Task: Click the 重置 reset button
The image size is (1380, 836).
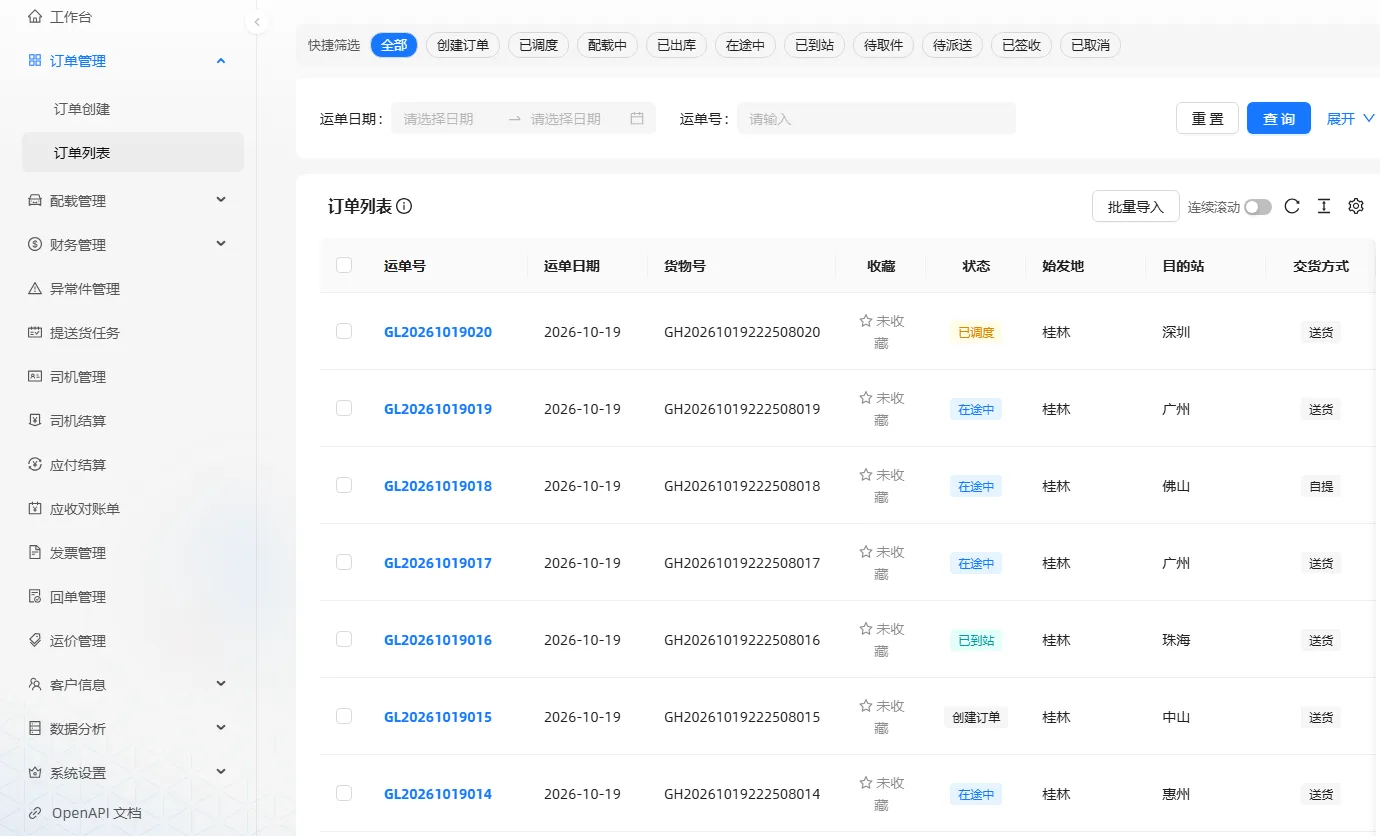Action: pyautogui.click(x=1208, y=118)
